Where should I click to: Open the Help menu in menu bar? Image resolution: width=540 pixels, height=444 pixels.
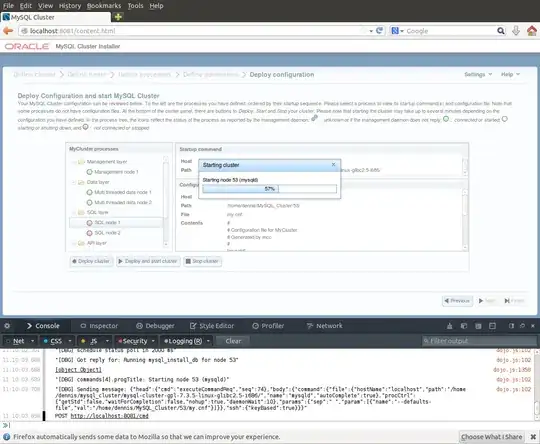click(x=156, y=6)
